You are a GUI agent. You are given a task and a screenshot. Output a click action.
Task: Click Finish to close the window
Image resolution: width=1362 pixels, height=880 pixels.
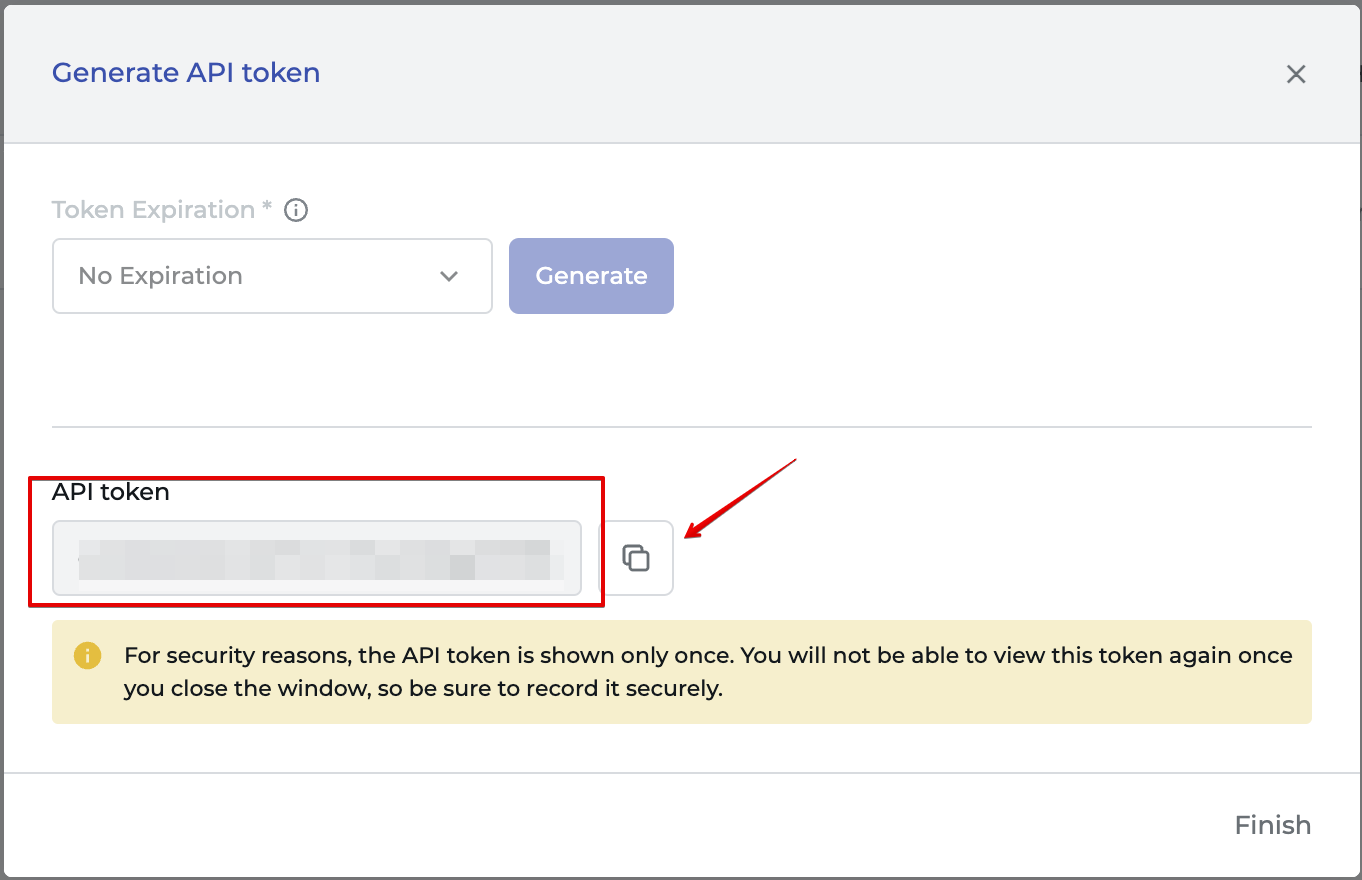pyautogui.click(x=1272, y=825)
